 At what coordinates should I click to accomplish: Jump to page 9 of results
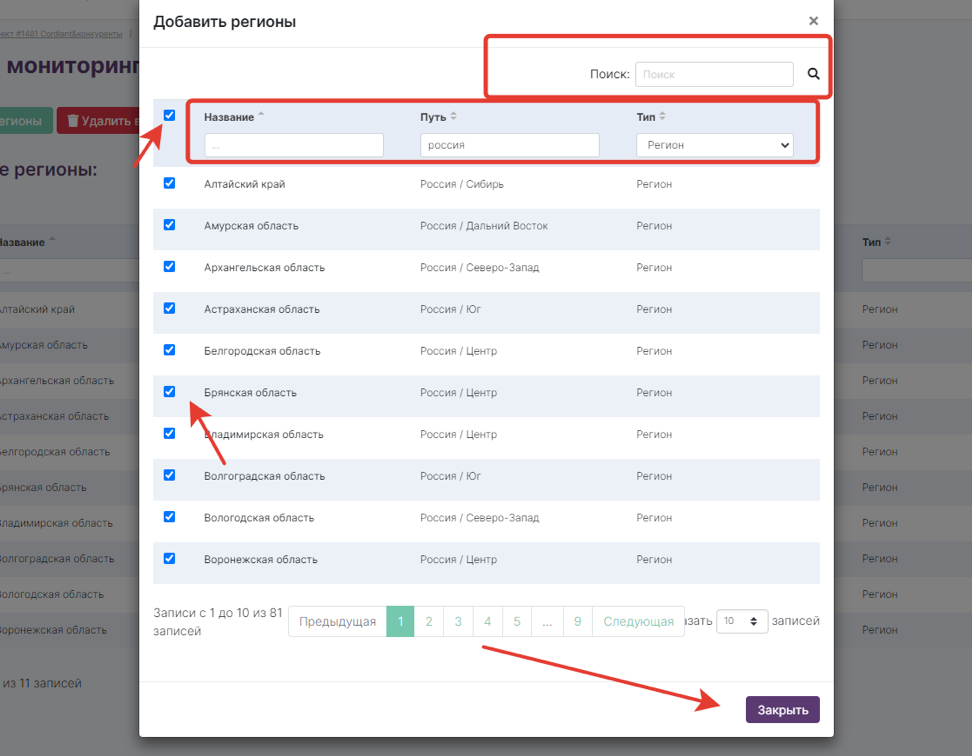pyautogui.click(x=577, y=622)
